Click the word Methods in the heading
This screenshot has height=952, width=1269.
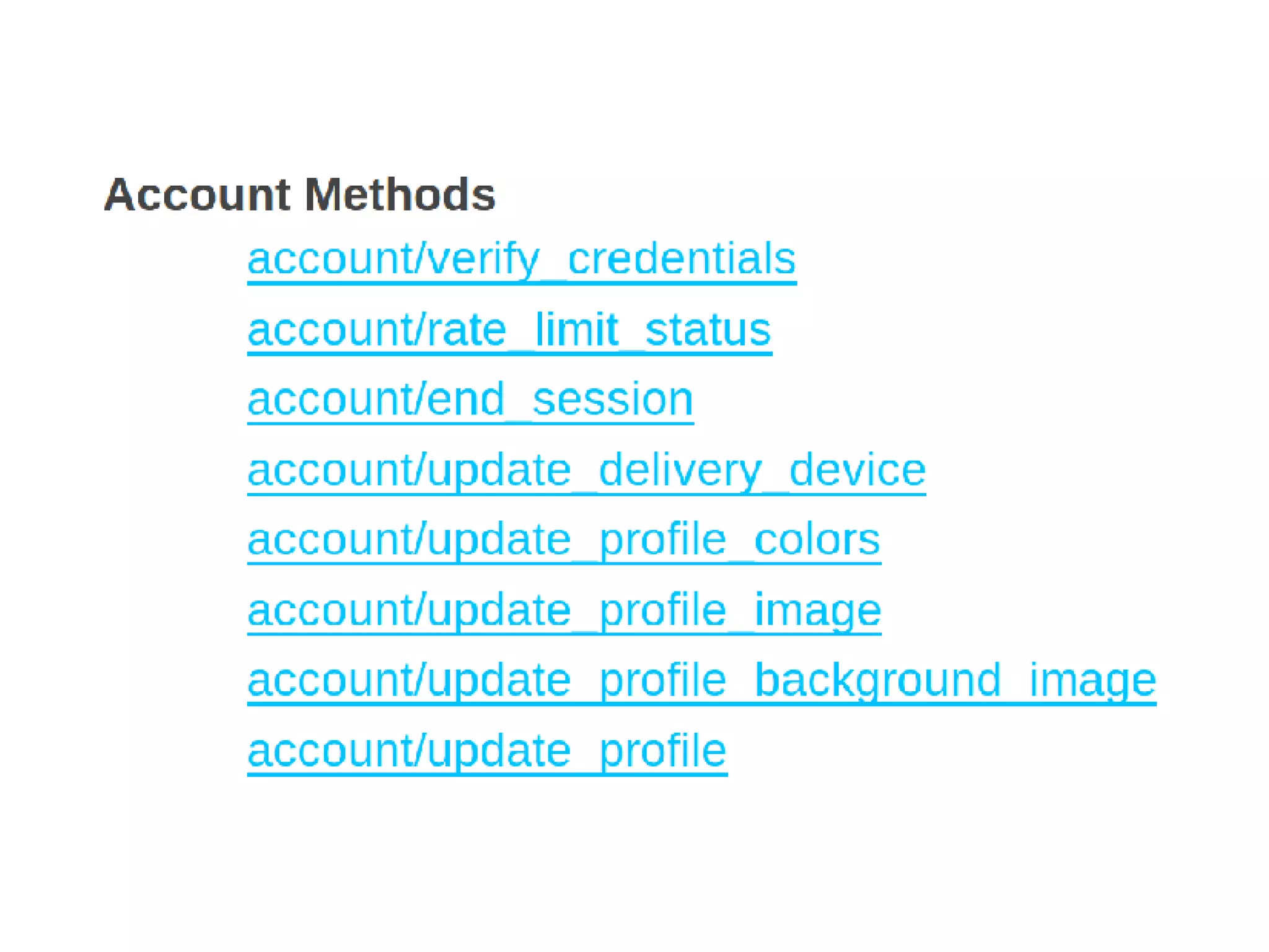(x=400, y=194)
